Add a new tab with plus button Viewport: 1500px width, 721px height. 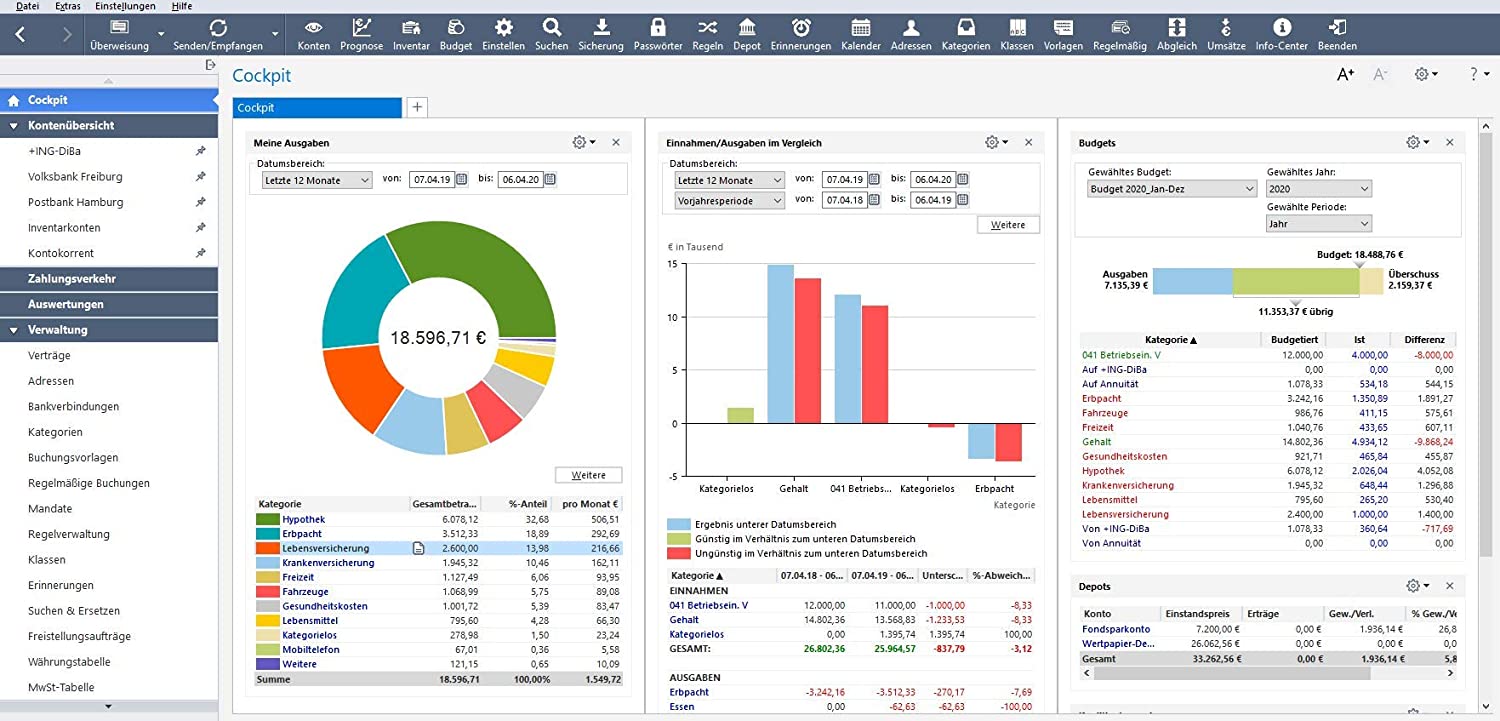click(417, 107)
